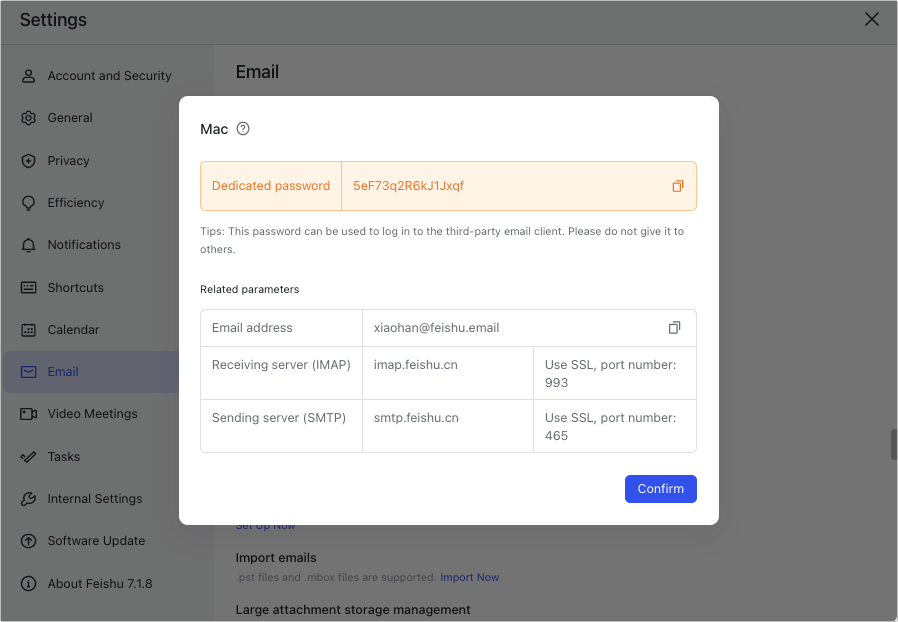Open help tooltip next to Mac heading
The width and height of the screenshot is (898, 622).
point(245,128)
